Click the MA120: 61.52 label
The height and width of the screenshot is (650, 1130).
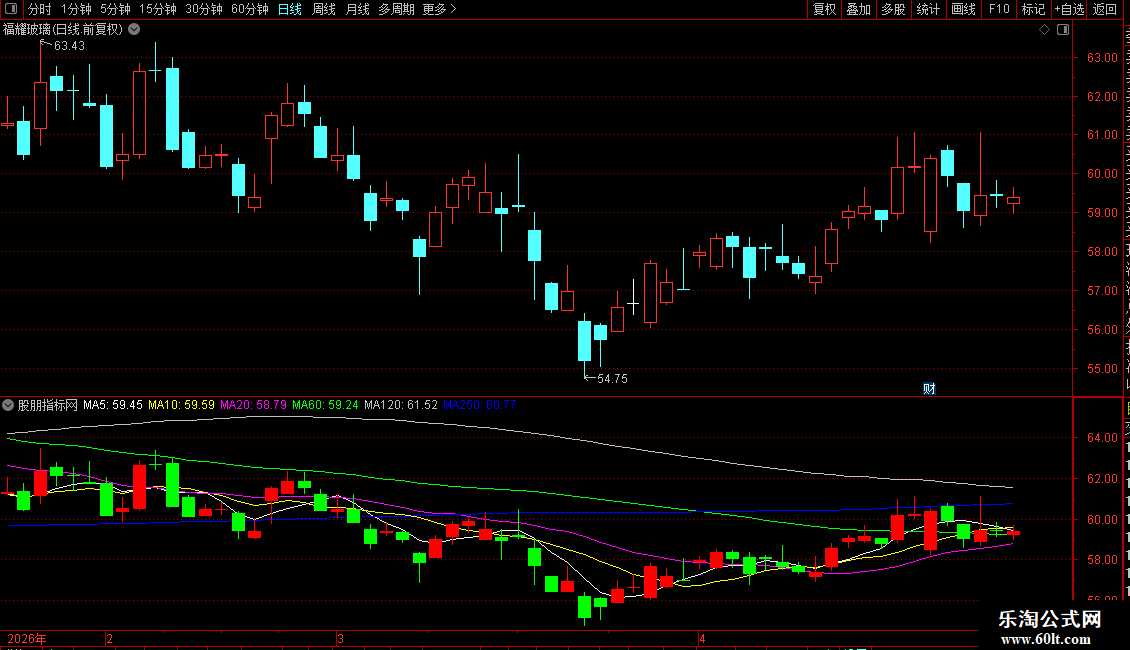[401, 405]
